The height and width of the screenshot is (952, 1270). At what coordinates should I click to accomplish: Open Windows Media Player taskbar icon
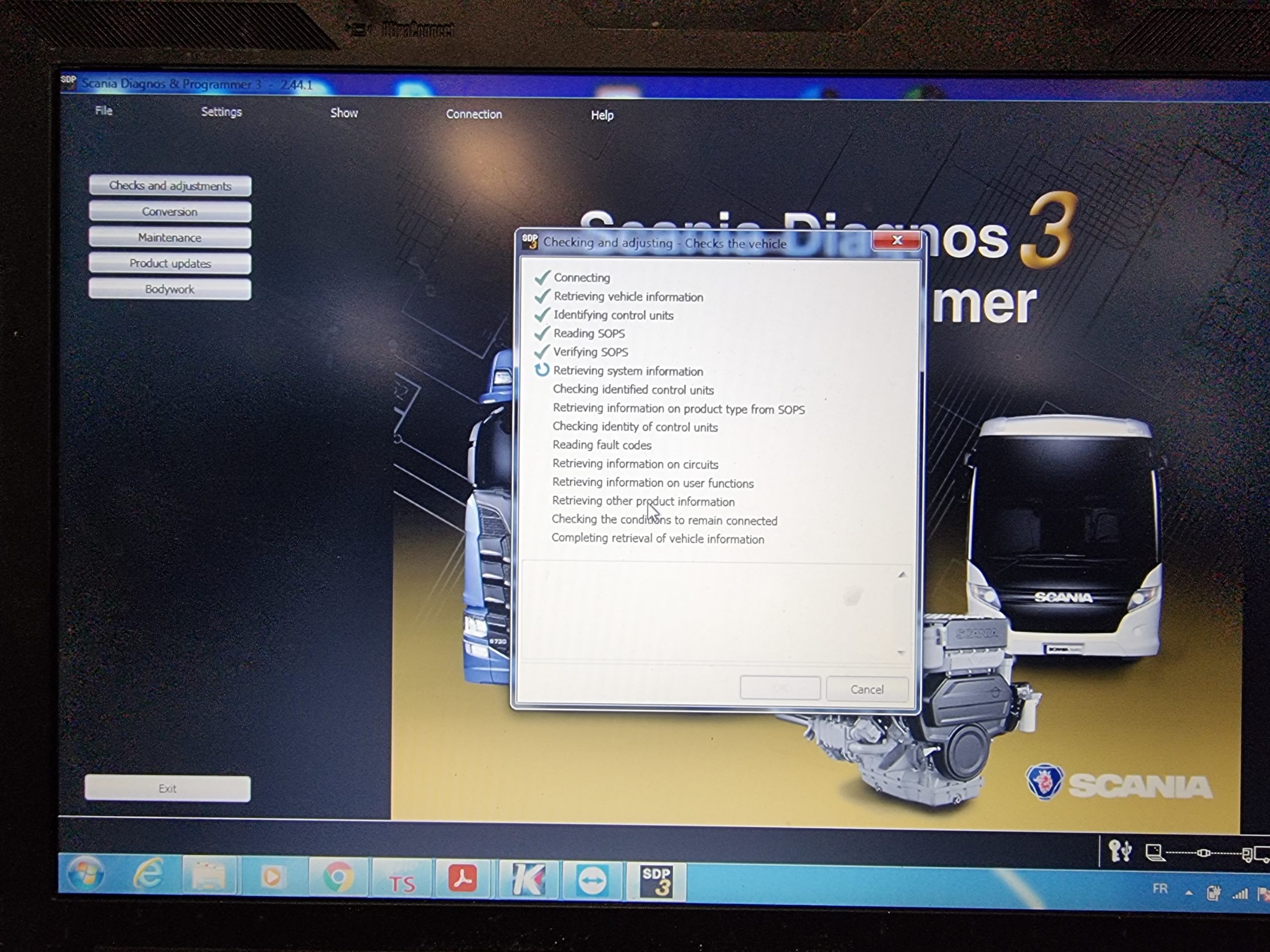pos(272,877)
